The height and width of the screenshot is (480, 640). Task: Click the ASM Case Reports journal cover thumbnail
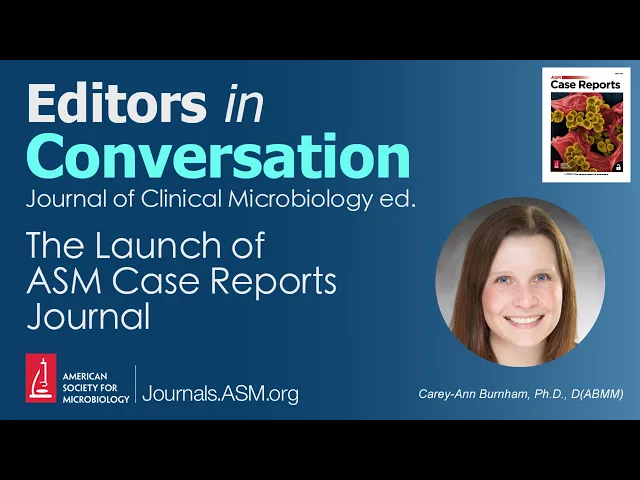pos(586,125)
